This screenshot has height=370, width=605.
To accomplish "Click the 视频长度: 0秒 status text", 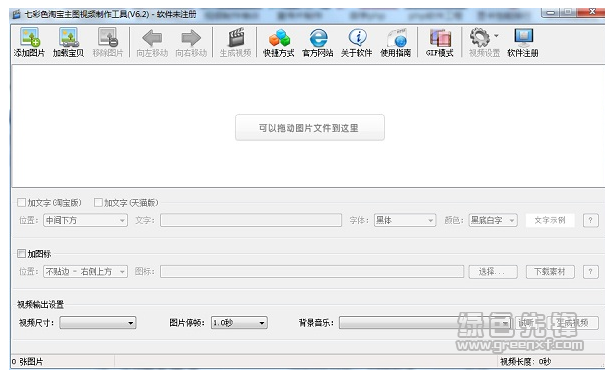I will click(x=526, y=362).
